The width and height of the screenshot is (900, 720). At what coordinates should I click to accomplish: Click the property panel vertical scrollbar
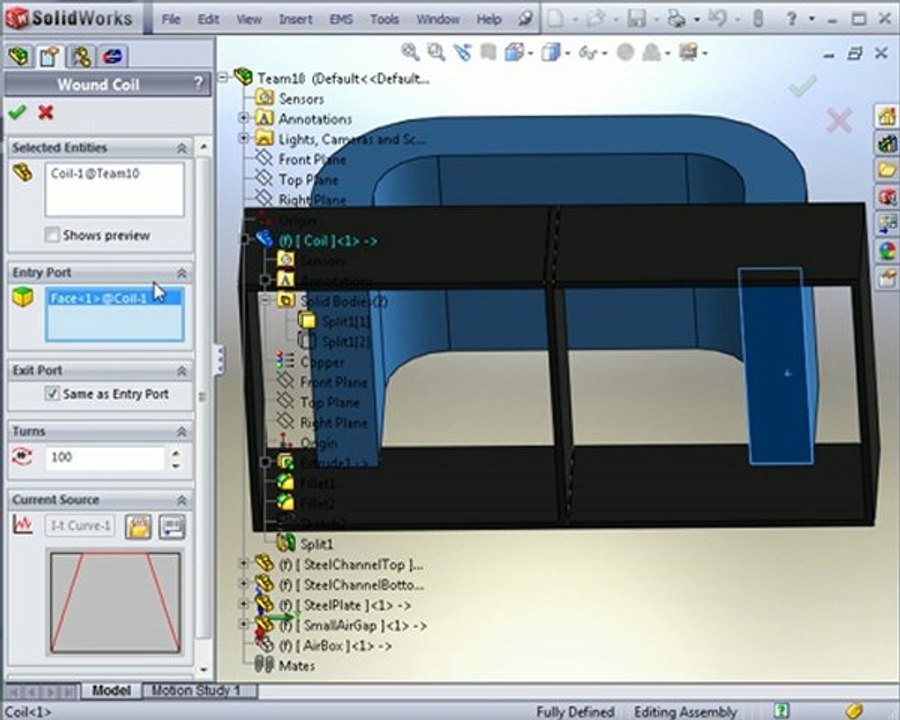point(203,396)
